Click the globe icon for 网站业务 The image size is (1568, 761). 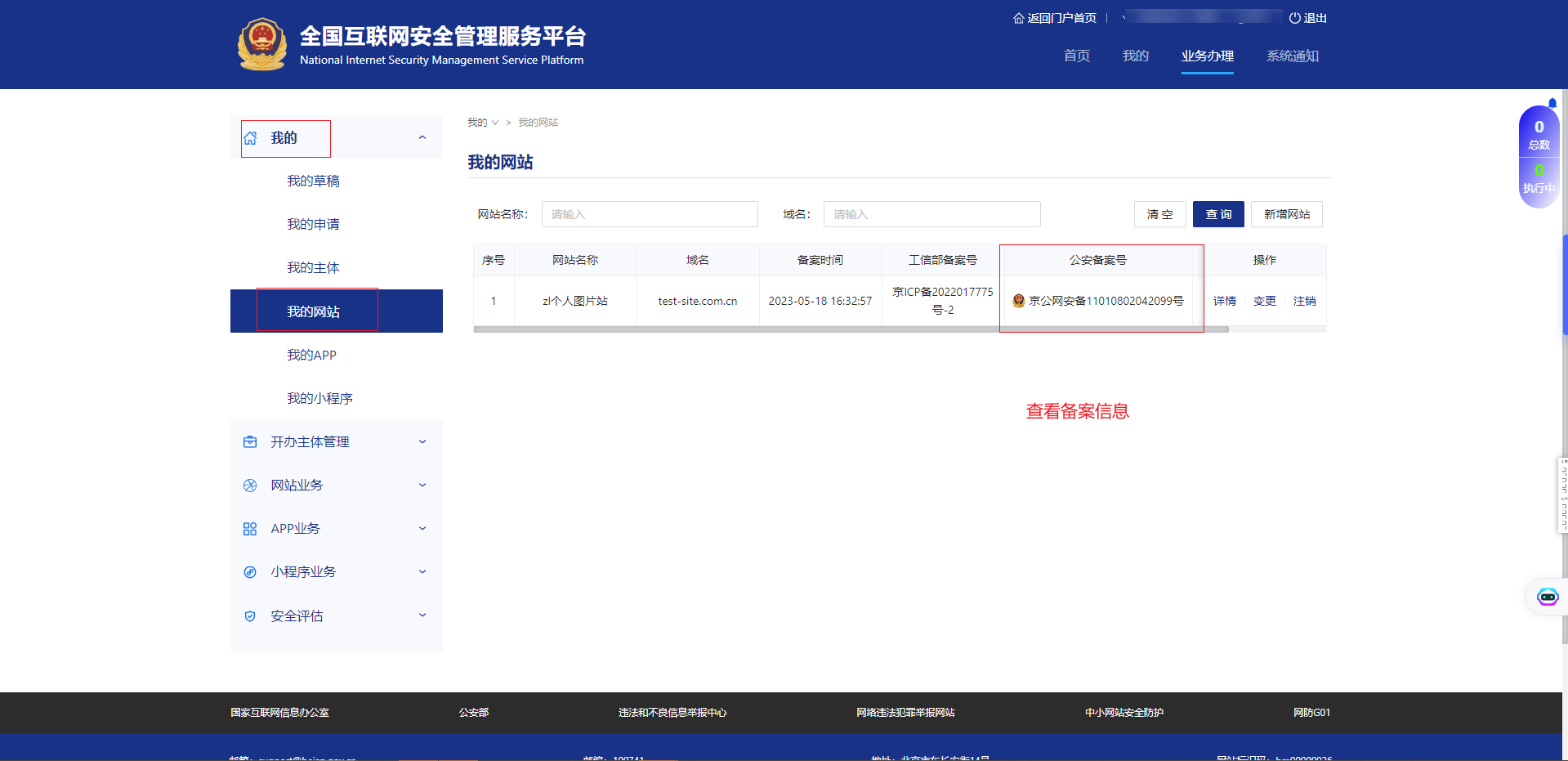click(250, 486)
